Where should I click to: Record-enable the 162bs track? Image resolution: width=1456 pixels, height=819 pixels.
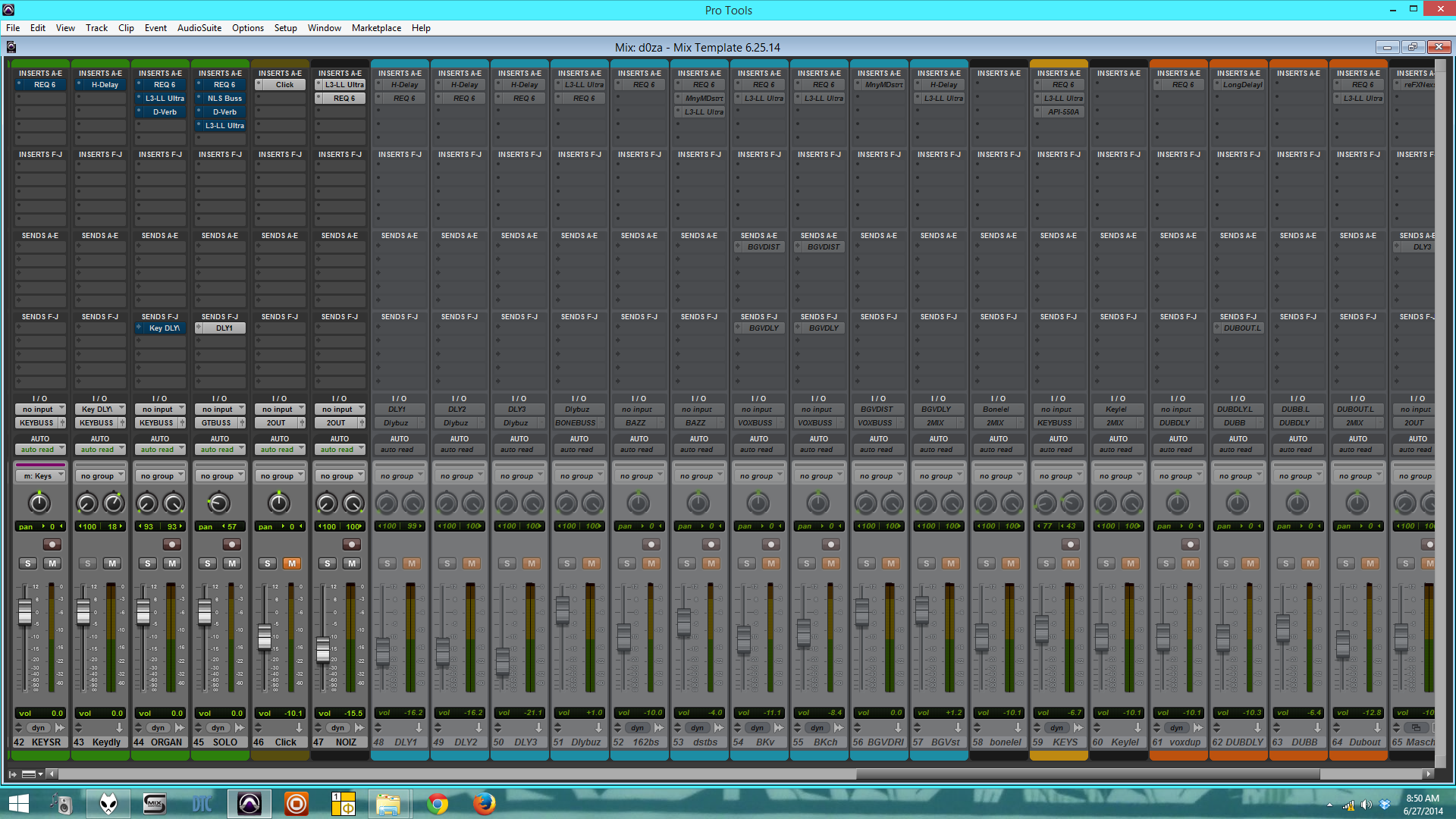point(651,544)
